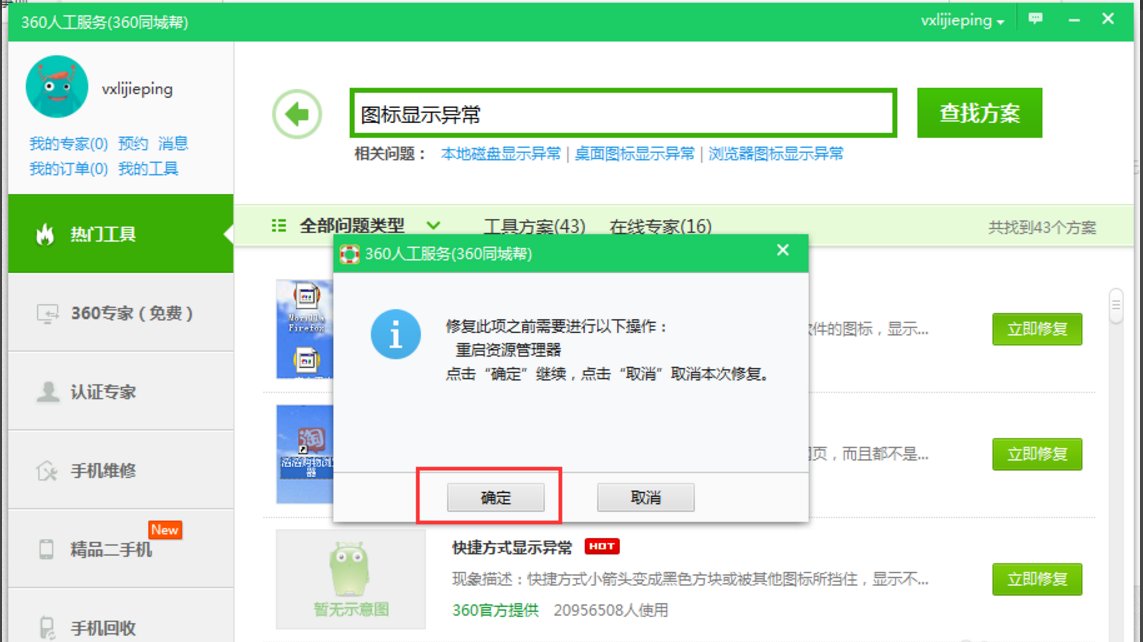Screen dimensions: 1143x642
Task: Click the list icon beside 全部问题类型
Action: tap(277, 225)
